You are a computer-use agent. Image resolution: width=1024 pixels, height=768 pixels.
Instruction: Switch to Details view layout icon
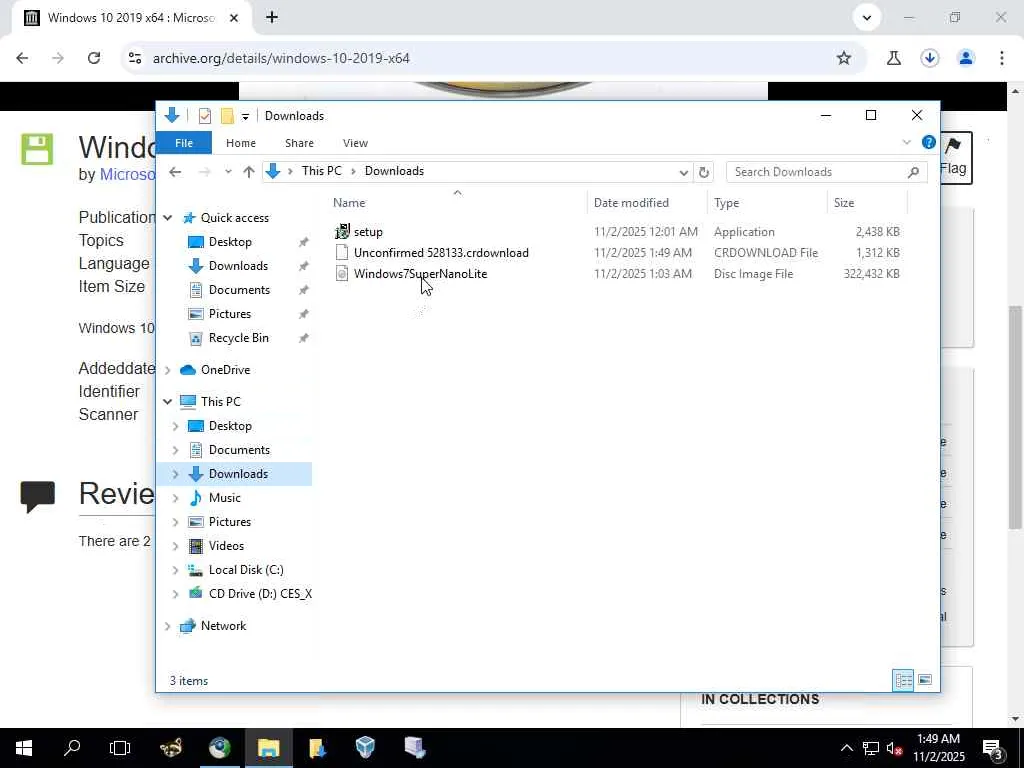tap(903, 680)
